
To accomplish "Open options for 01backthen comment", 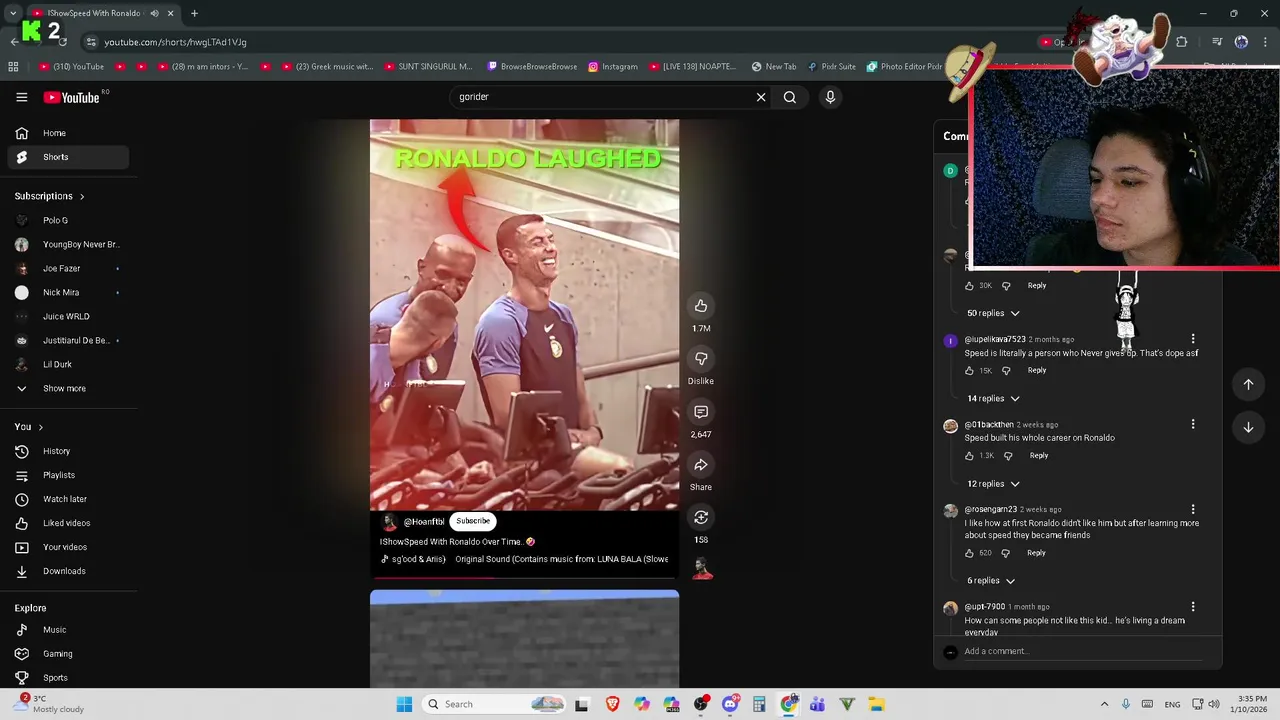I will click(x=1192, y=424).
